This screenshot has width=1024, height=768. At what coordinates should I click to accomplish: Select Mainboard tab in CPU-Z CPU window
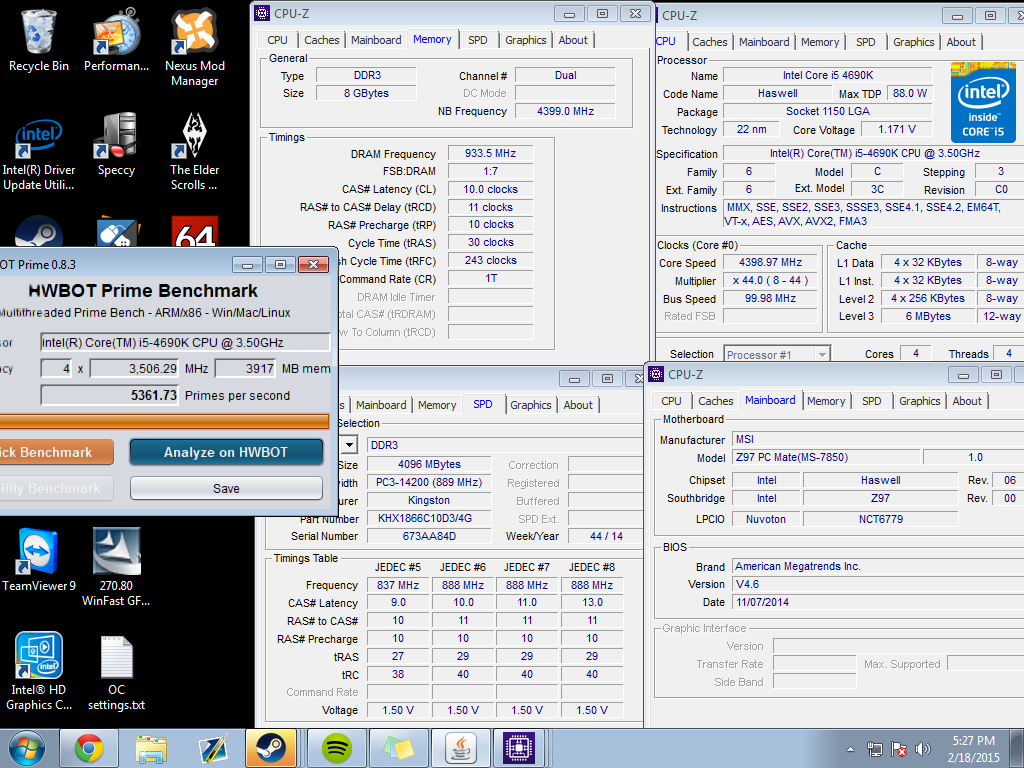pos(764,42)
